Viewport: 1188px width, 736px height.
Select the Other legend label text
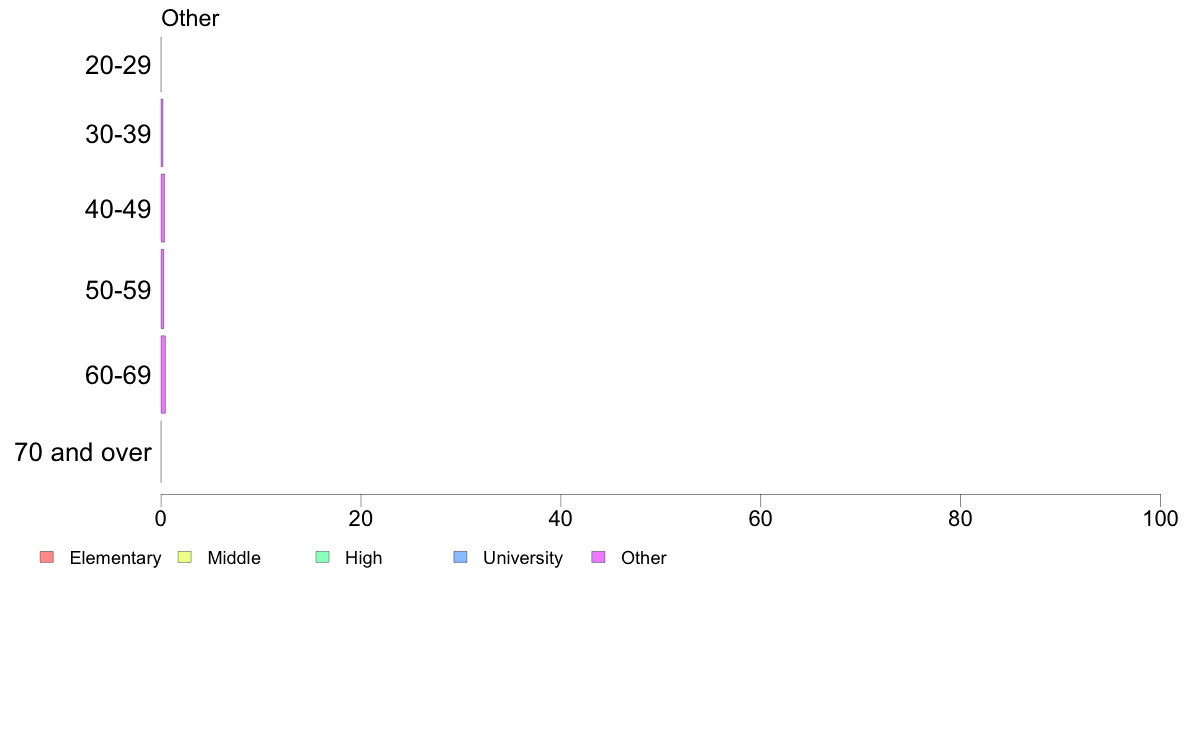point(644,558)
